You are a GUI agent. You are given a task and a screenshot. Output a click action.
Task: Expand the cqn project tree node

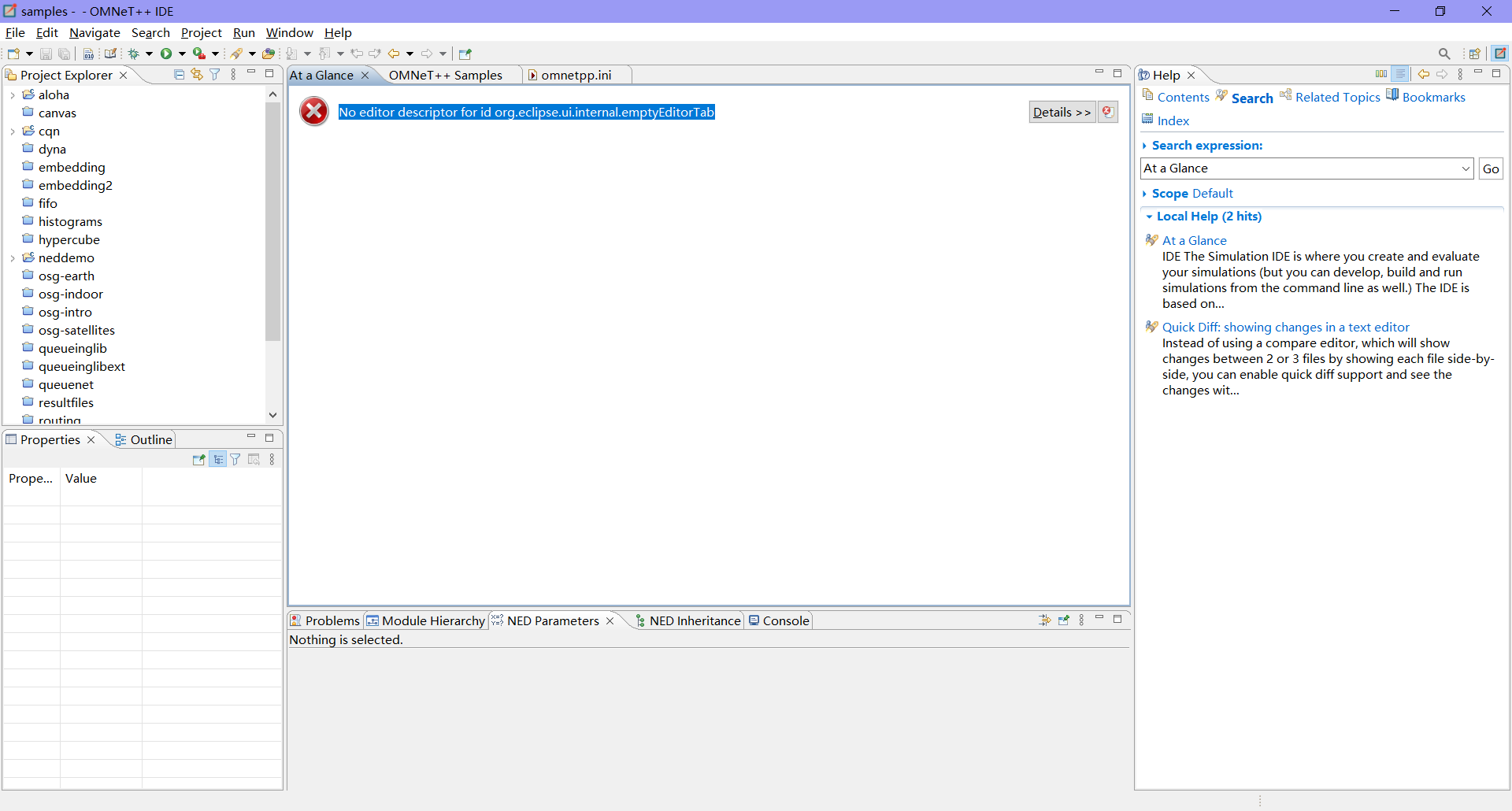click(x=13, y=131)
